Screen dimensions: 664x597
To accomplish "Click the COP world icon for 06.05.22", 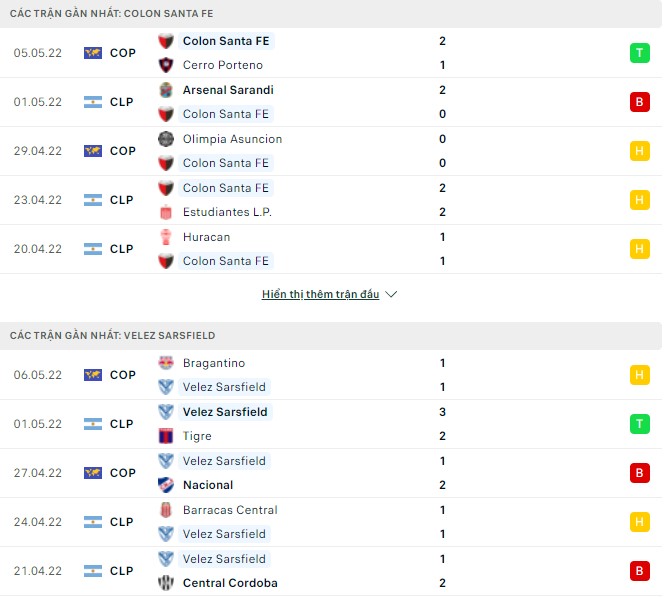I will click(93, 375).
